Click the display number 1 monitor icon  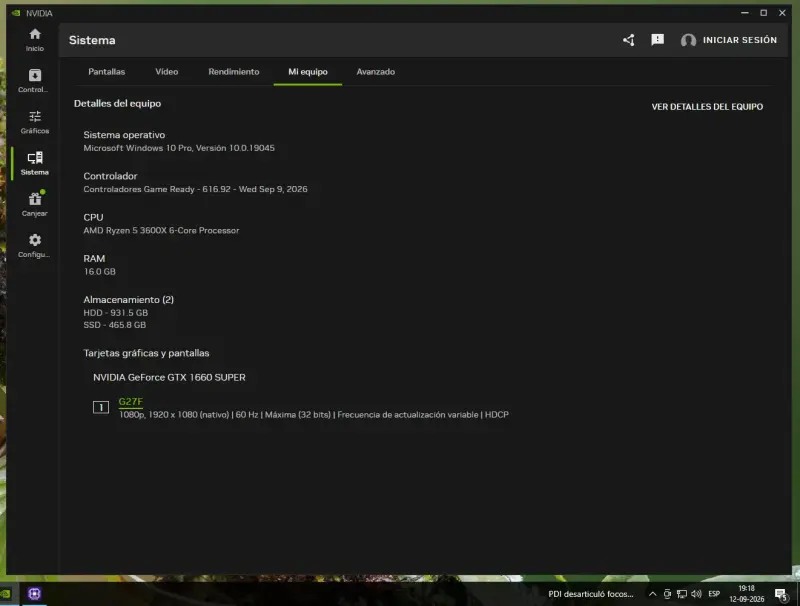101,407
